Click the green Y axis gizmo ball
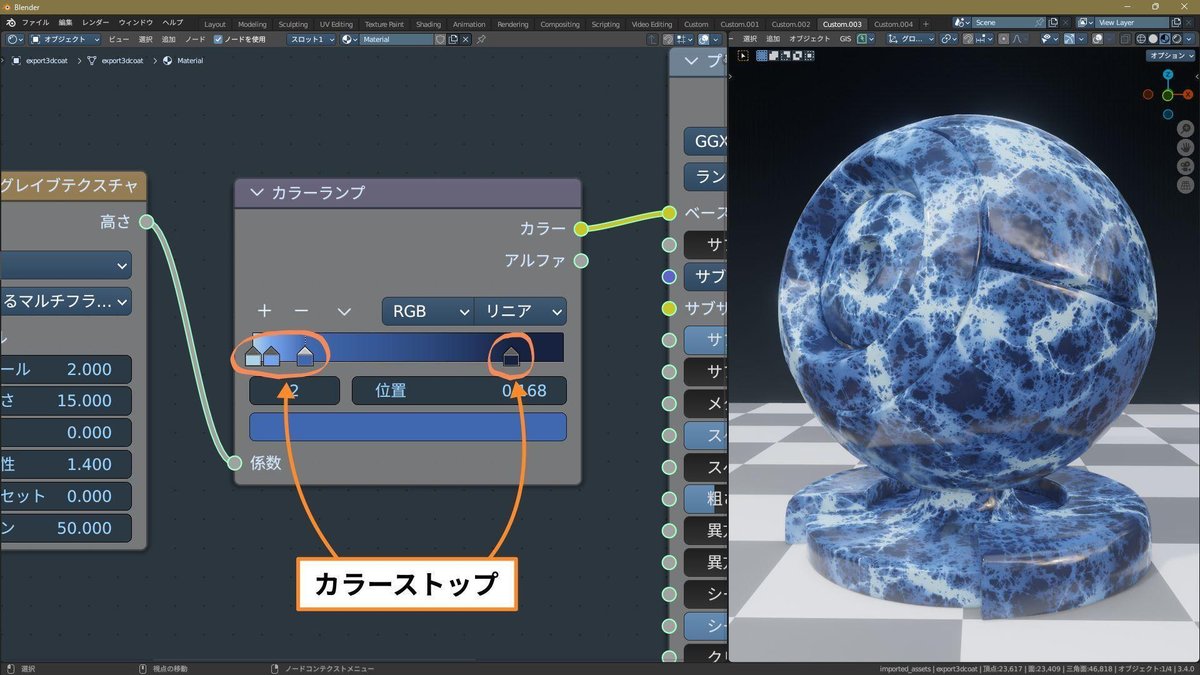This screenshot has height=675, width=1200. (x=1167, y=95)
